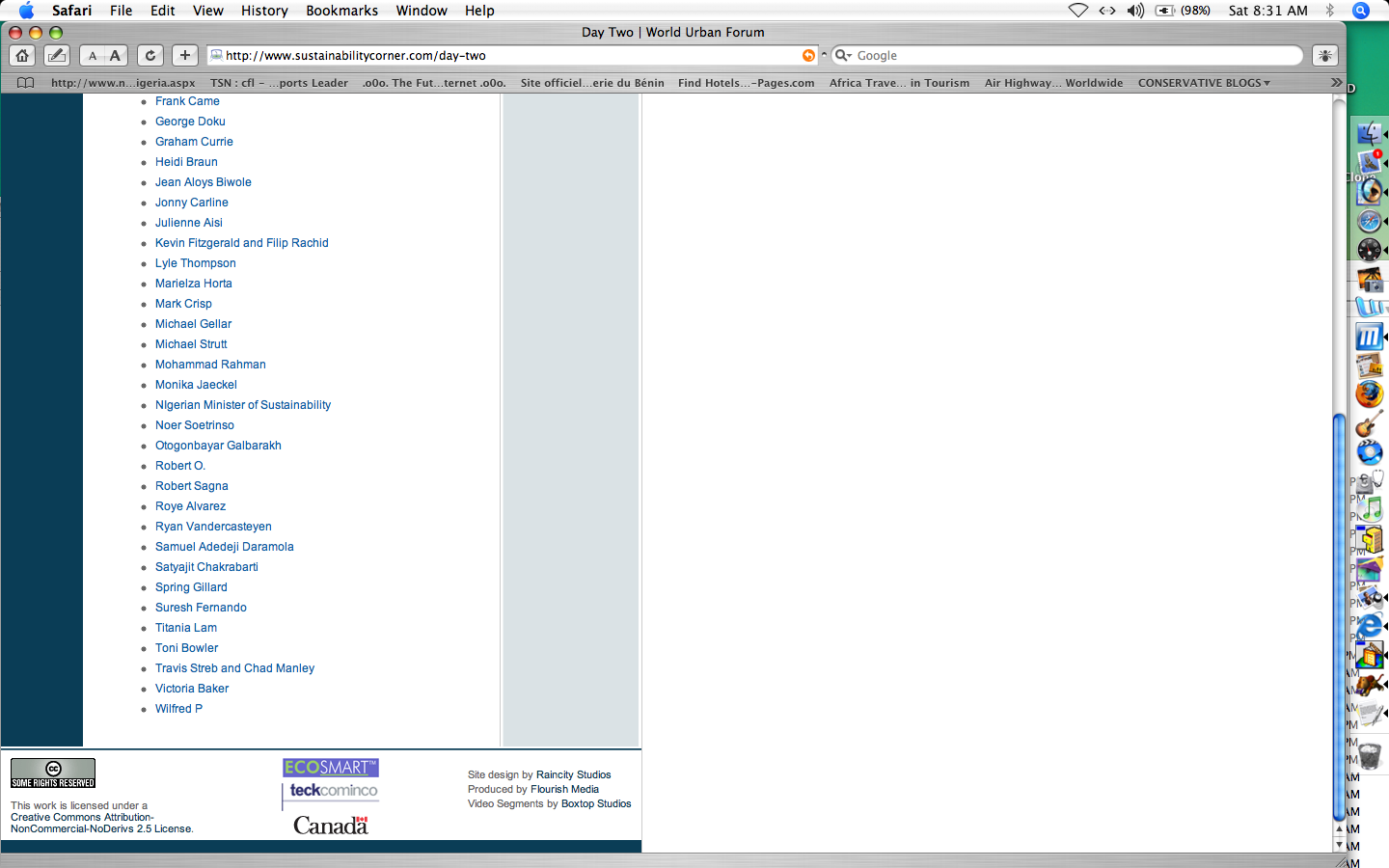Open the Air Highway... Worldwide bookmark
The image size is (1389, 868).
pyautogui.click(x=1053, y=83)
